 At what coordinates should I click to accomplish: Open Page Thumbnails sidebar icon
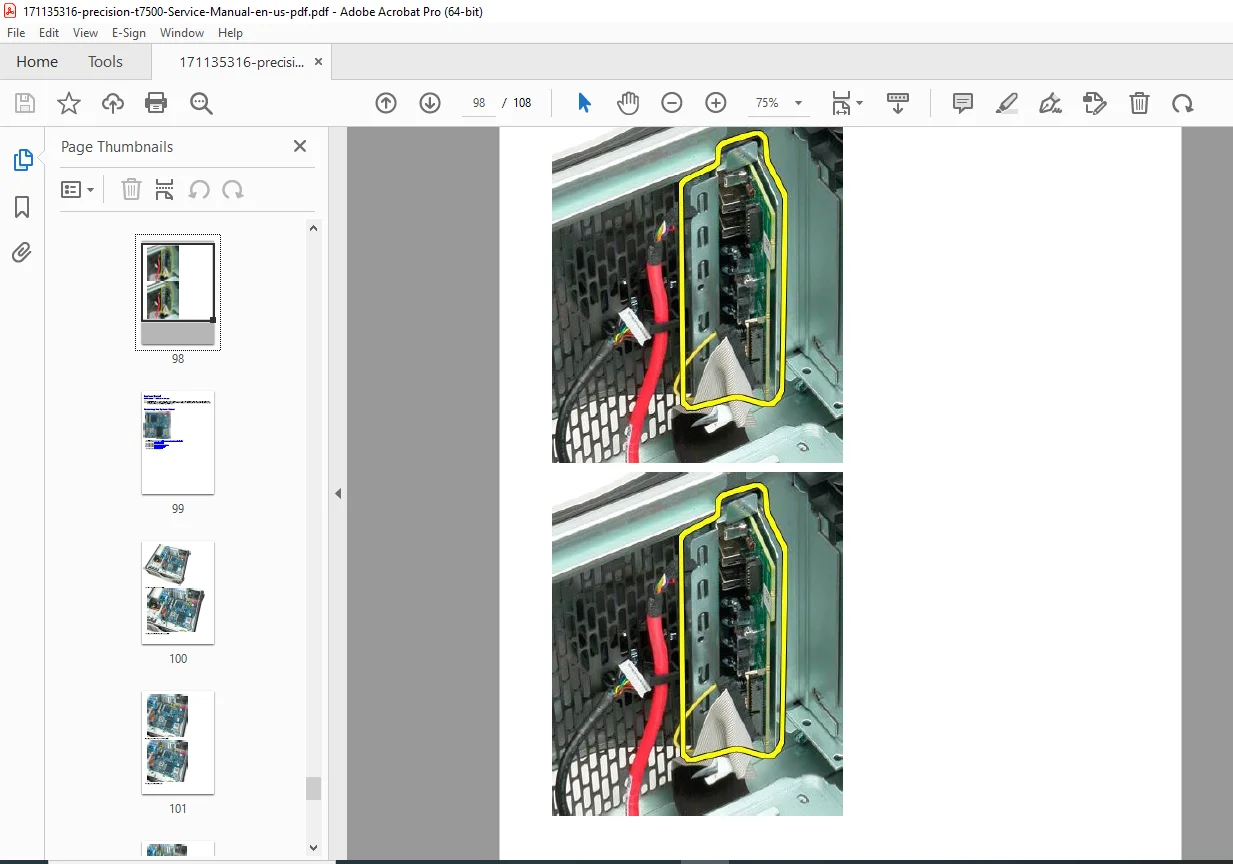point(22,160)
